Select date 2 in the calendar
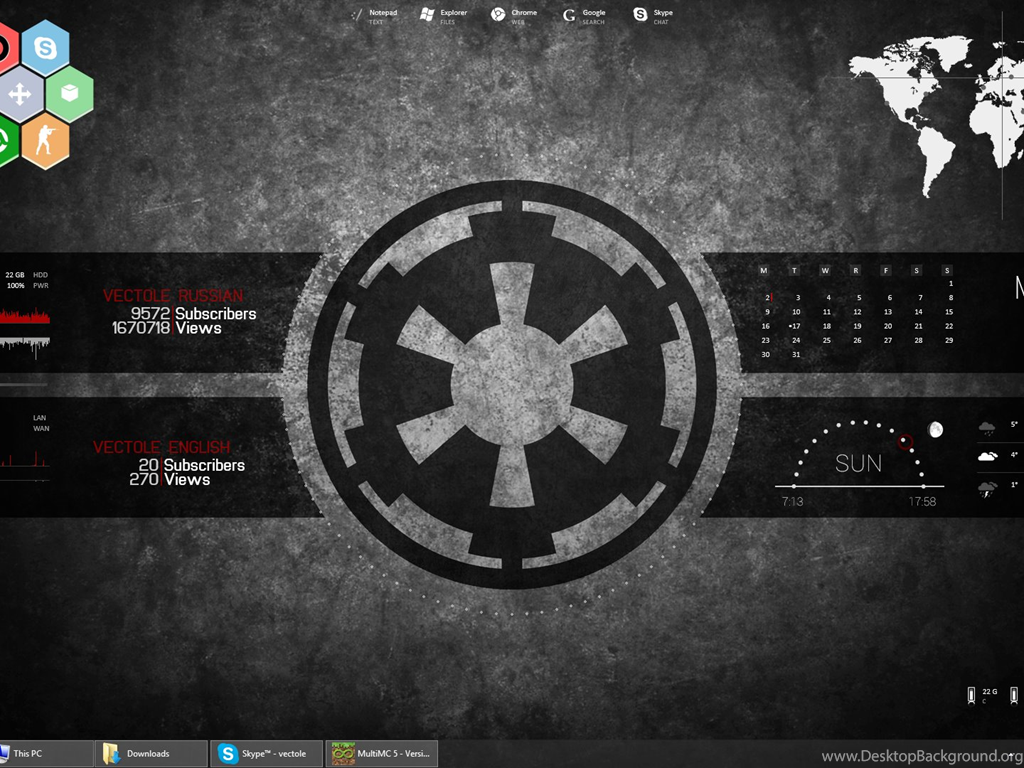The width and height of the screenshot is (1024, 768). pos(768,298)
